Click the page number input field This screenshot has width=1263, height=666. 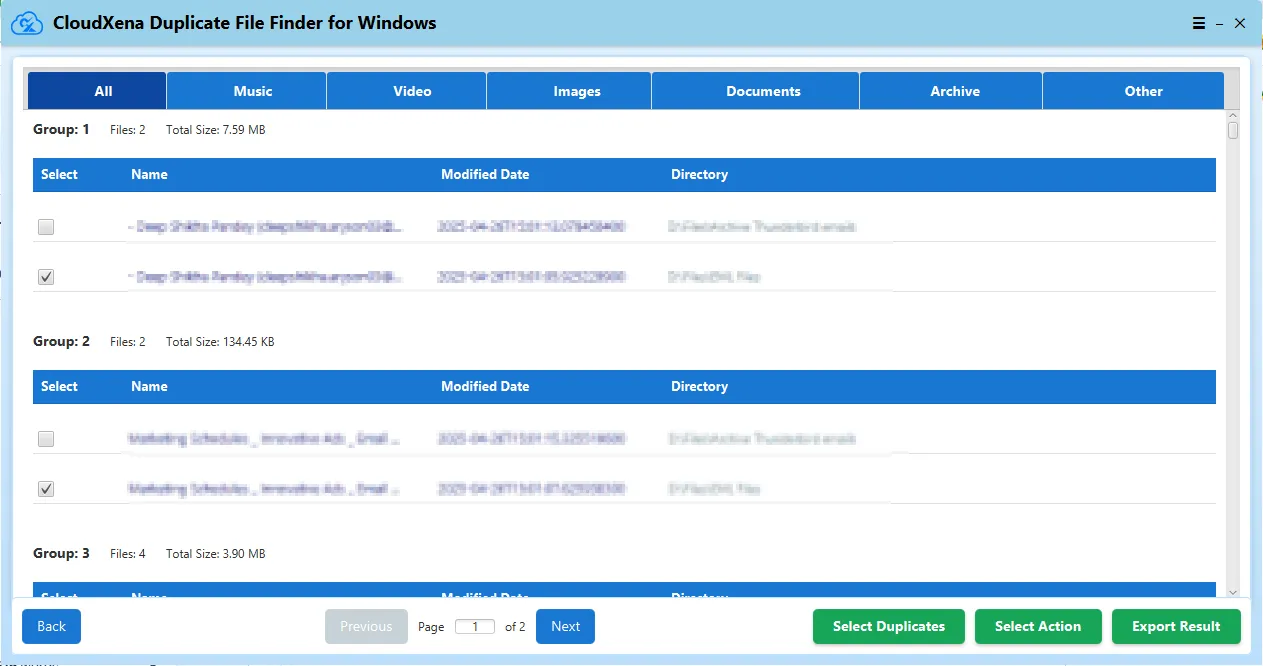coord(475,627)
